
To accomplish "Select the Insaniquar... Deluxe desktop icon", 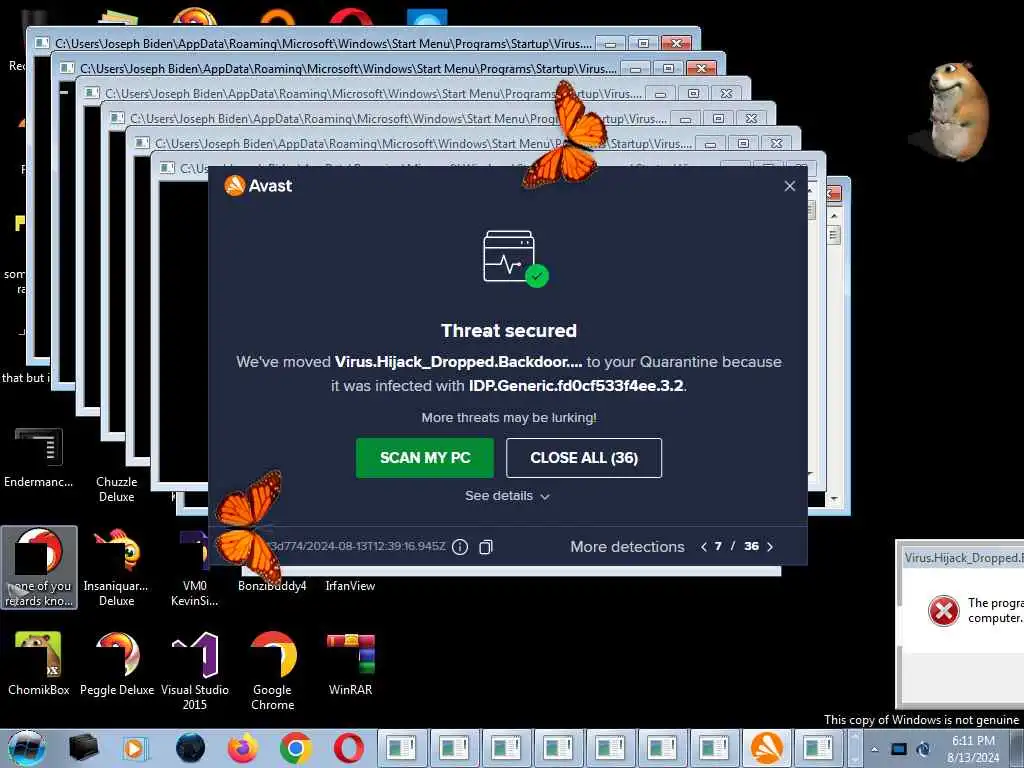I will tap(116, 568).
